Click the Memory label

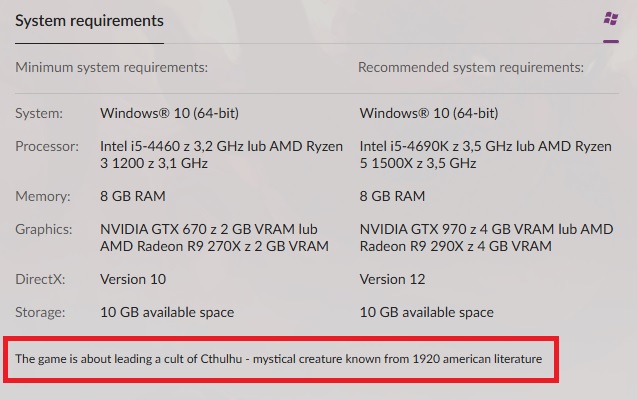pos(43,196)
